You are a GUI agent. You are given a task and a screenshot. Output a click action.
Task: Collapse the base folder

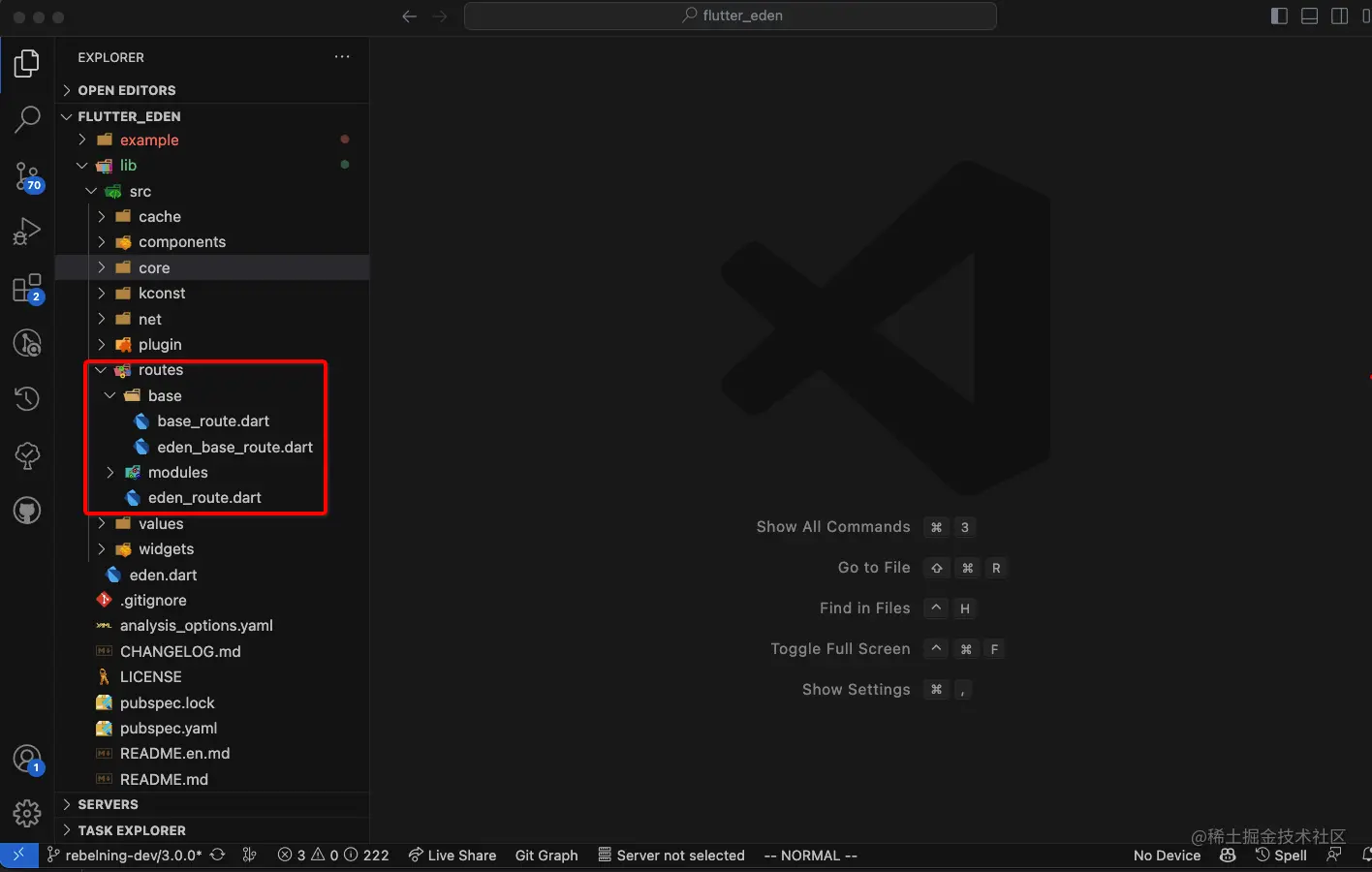coord(212,396)
